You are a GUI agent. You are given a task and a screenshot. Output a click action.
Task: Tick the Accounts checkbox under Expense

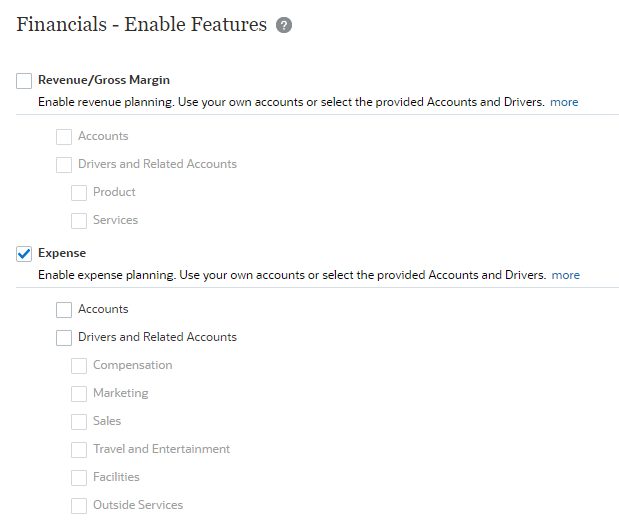(x=64, y=310)
